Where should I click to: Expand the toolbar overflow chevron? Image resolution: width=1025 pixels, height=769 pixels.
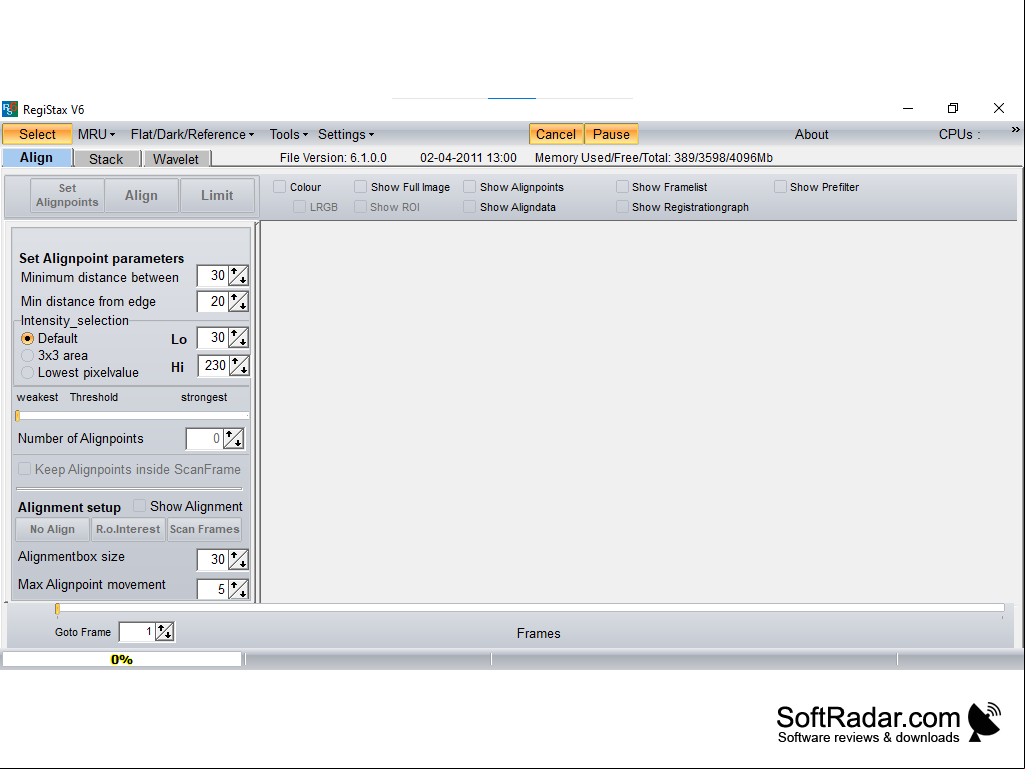point(1015,129)
